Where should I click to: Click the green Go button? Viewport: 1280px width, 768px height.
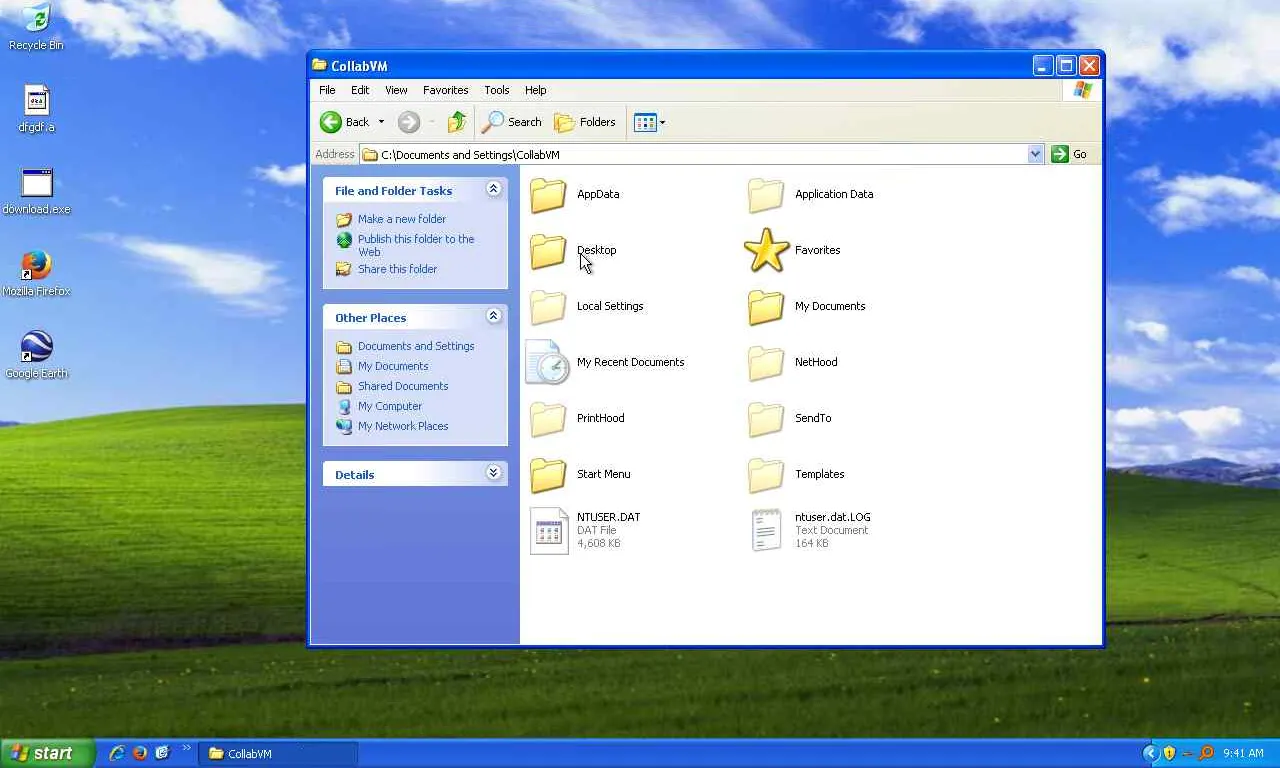click(1069, 154)
